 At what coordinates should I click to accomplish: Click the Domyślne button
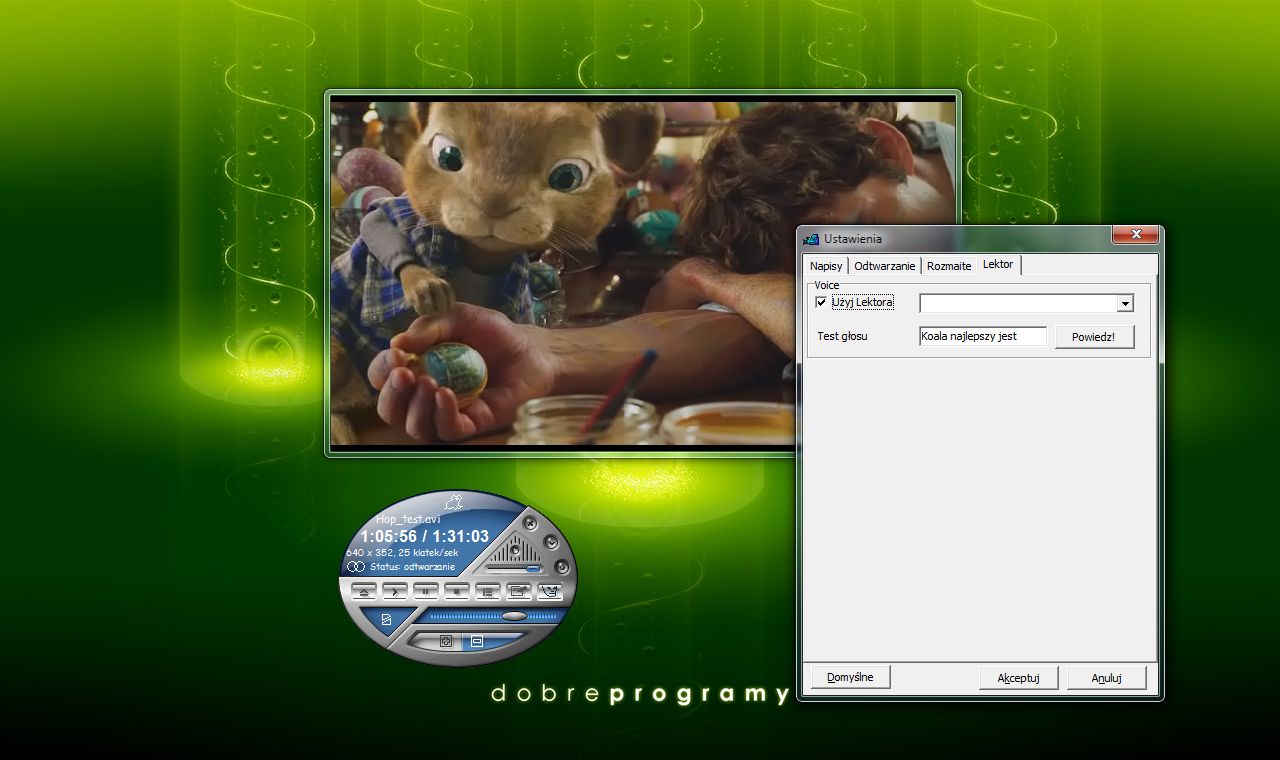[850, 677]
